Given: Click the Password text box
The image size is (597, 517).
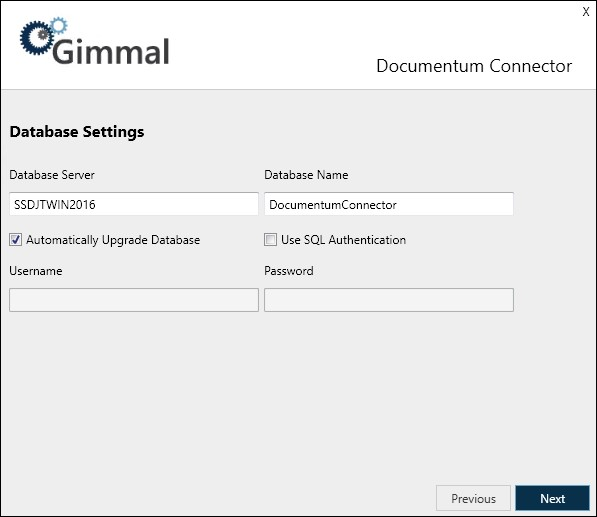Looking at the screenshot, I should point(389,300).
